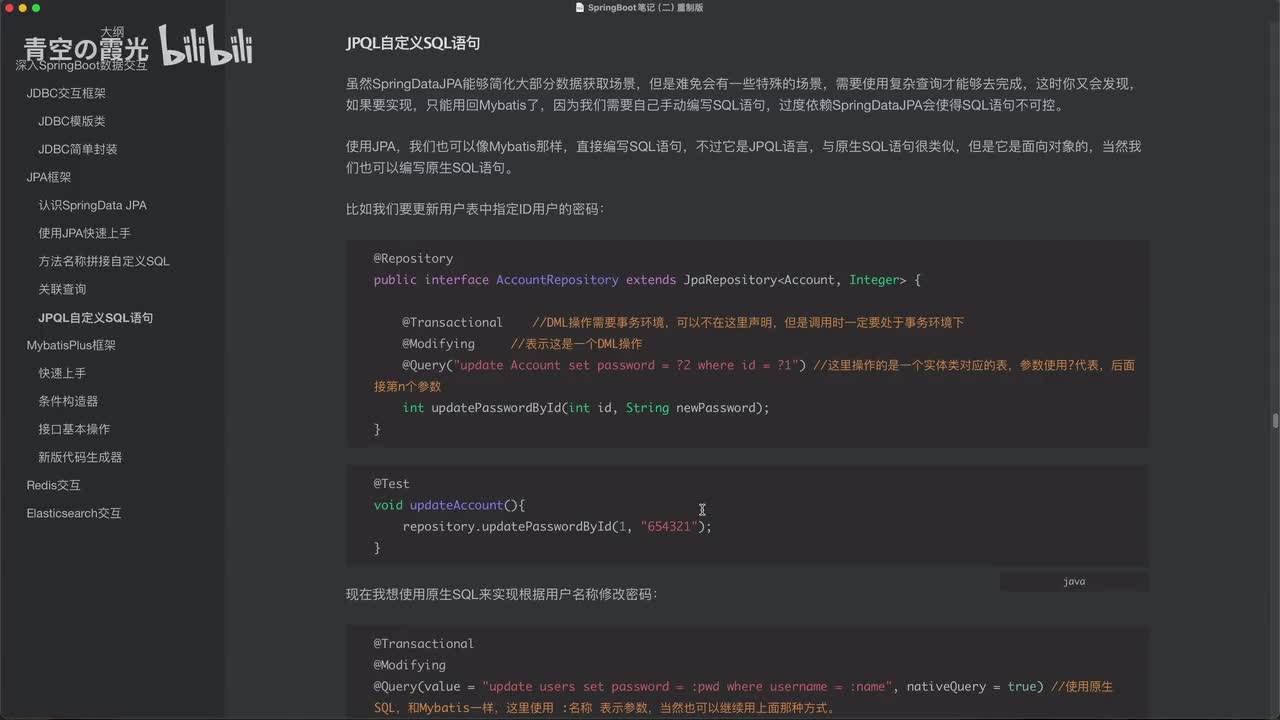Select Elasticsearch交互 in the outline
The width and height of the screenshot is (1280, 720).
pos(74,513)
